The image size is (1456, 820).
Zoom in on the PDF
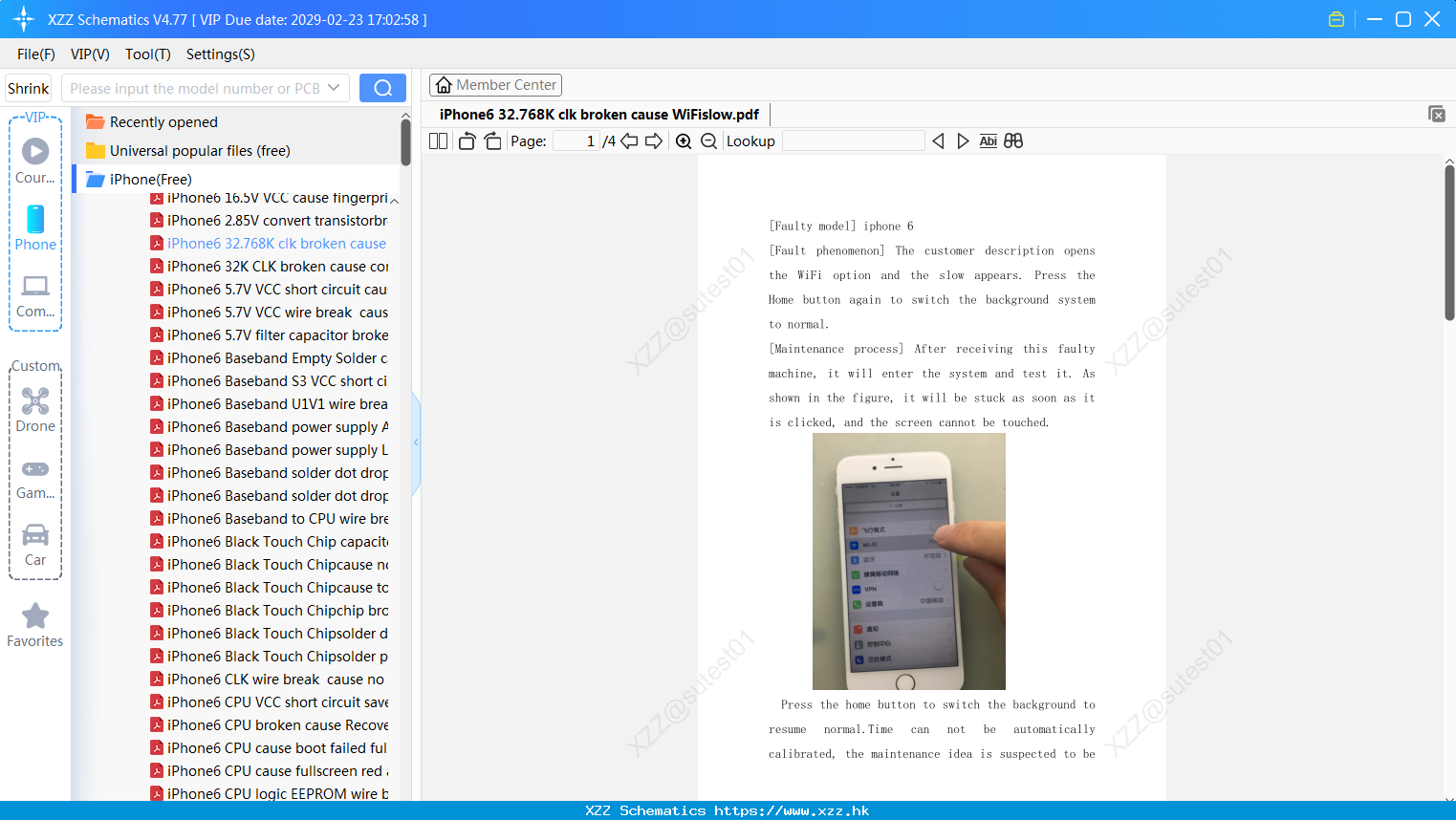pyautogui.click(x=684, y=141)
